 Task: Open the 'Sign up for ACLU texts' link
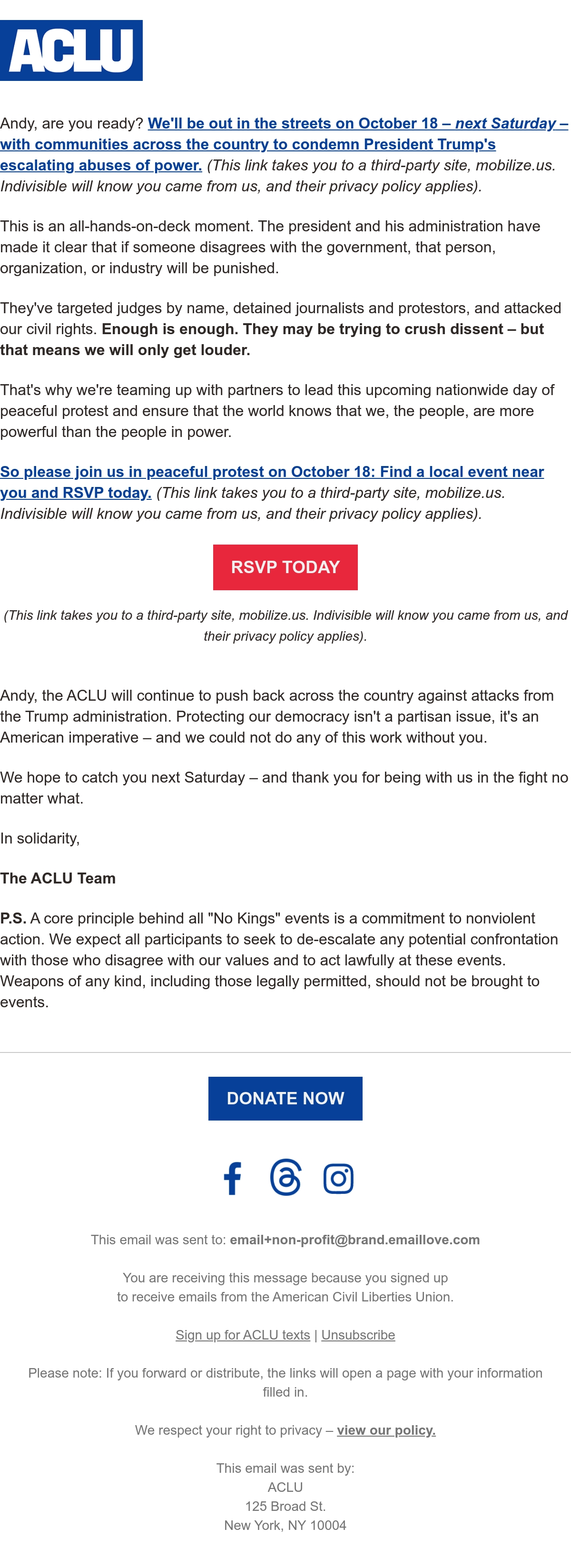click(x=243, y=1335)
